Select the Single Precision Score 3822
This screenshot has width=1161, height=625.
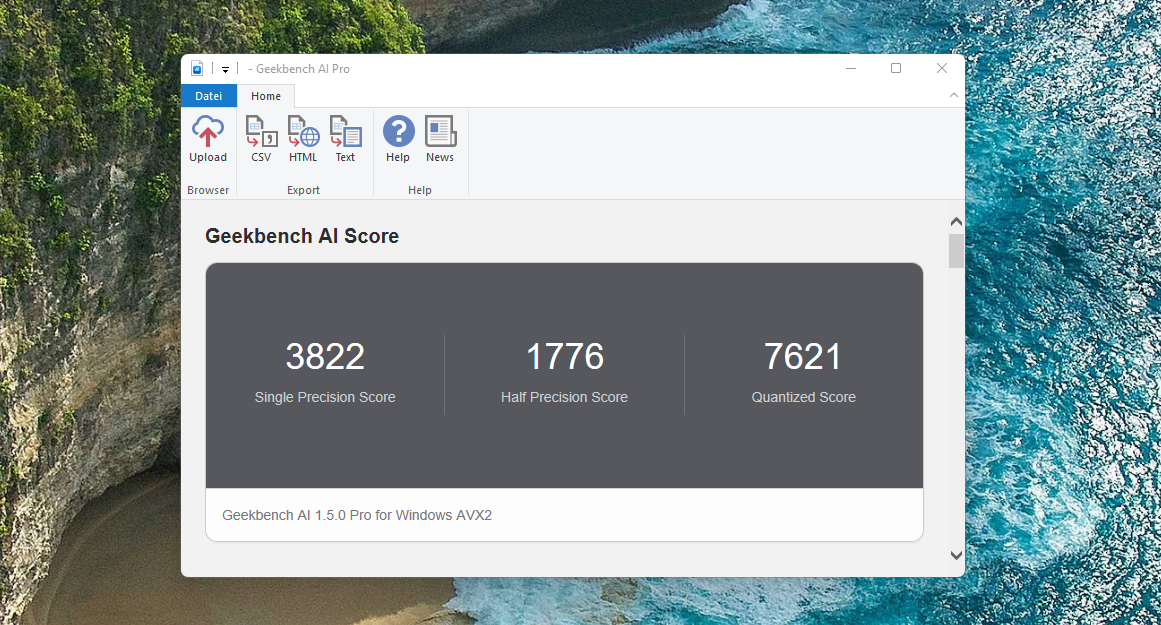(324, 357)
